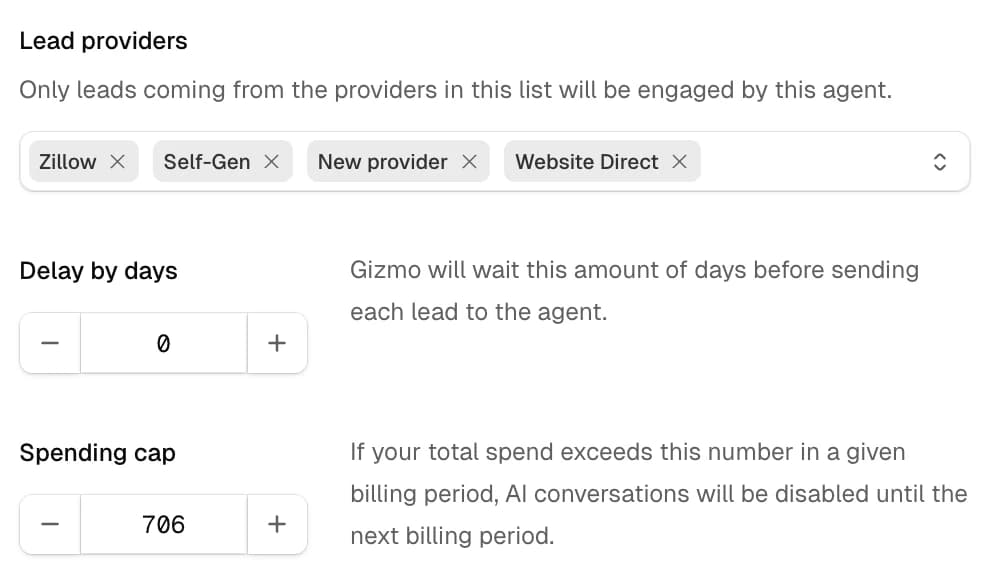Remove the New provider tag
The width and height of the screenshot is (992, 583).
click(x=469, y=162)
